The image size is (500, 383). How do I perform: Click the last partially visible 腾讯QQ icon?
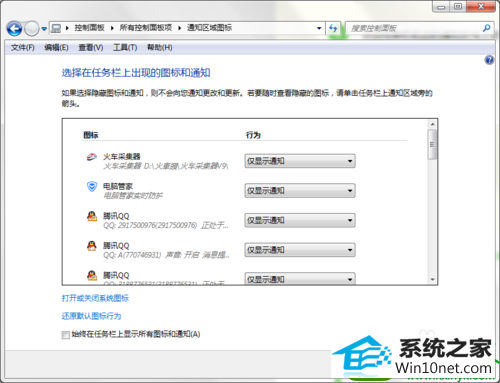coord(92,276)
